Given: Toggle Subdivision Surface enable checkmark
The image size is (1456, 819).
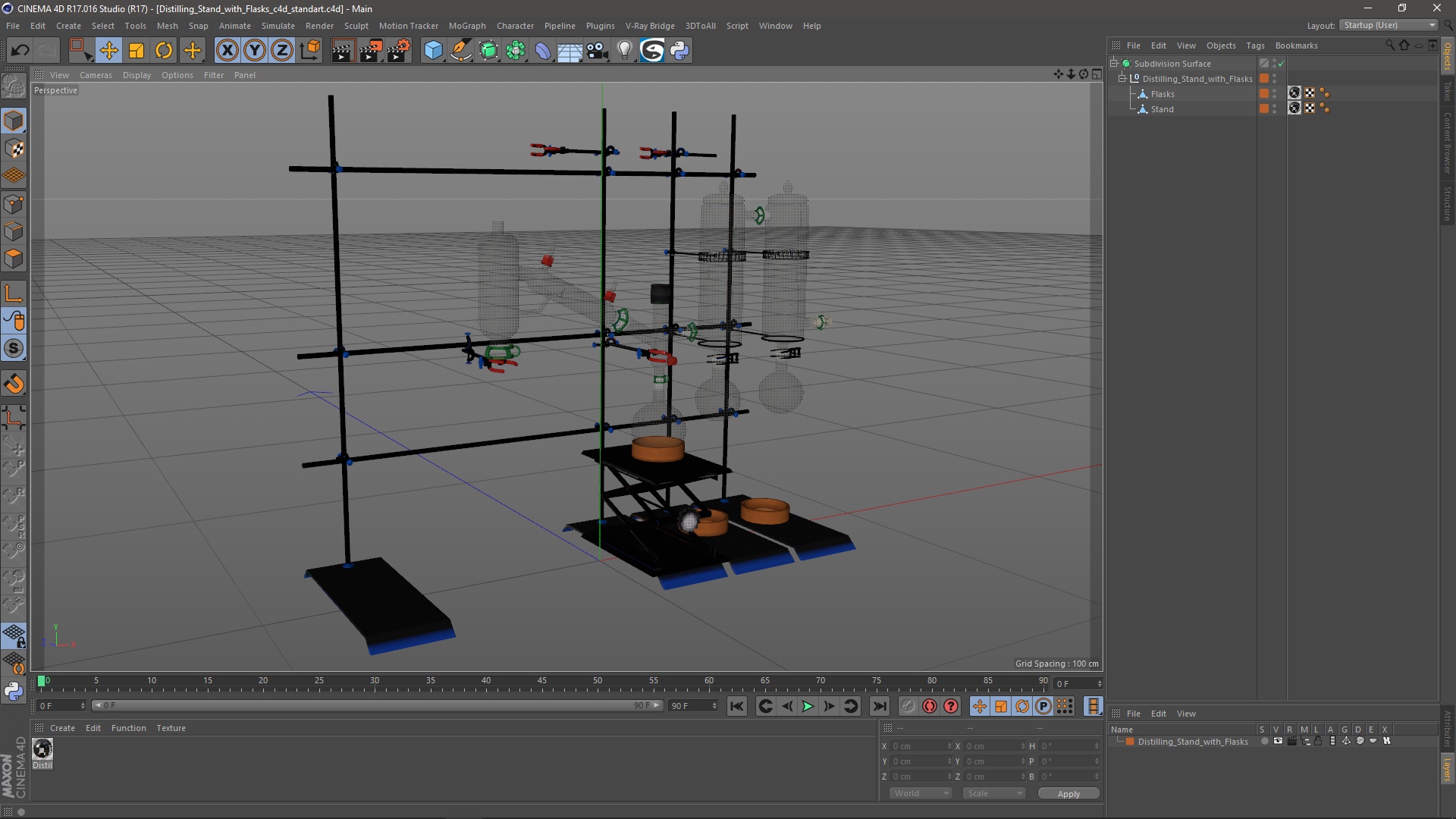Looking at the screenshot, I should 1281,64.
